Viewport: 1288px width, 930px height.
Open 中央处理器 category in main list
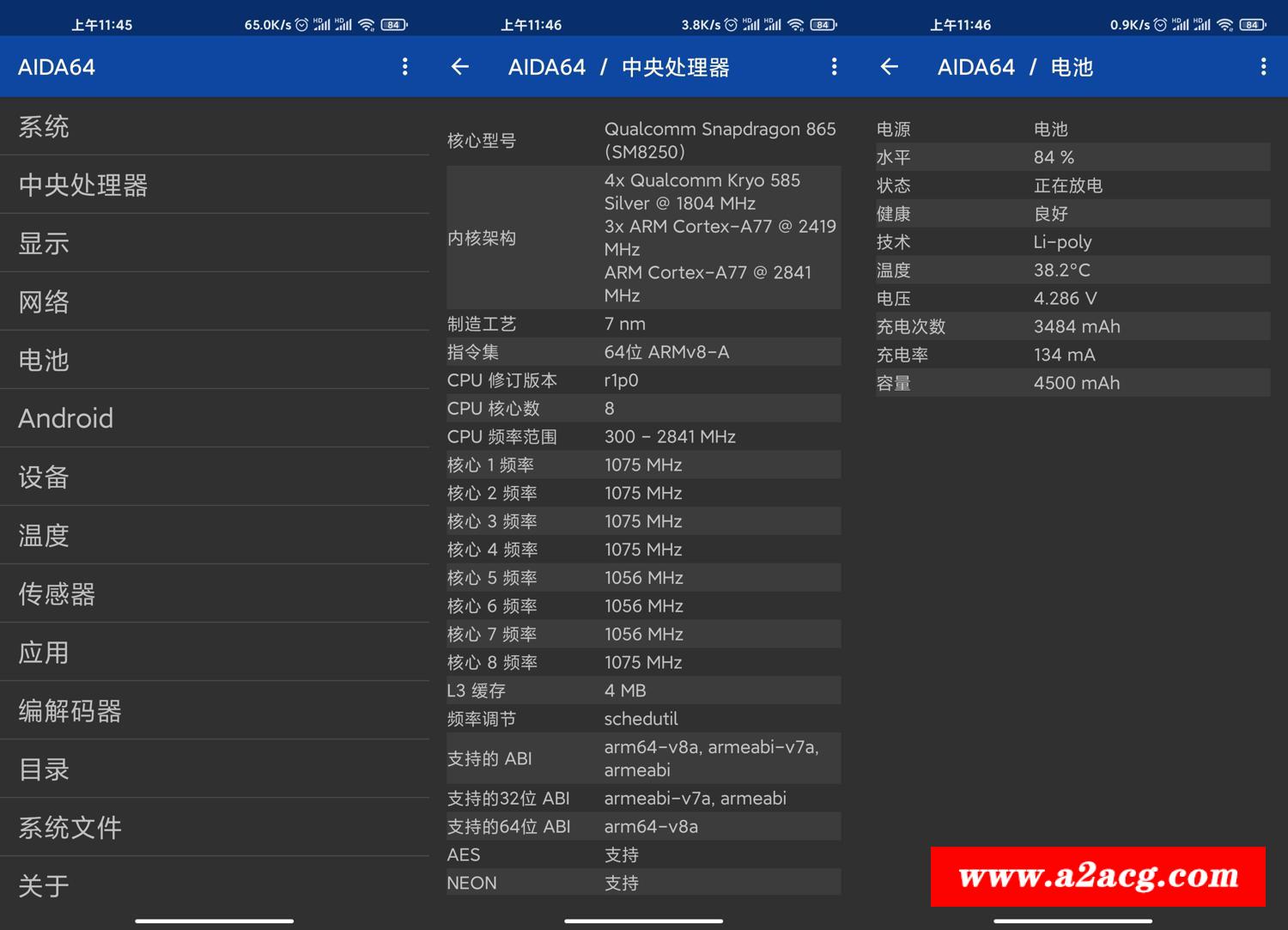[x=215, y=185]
